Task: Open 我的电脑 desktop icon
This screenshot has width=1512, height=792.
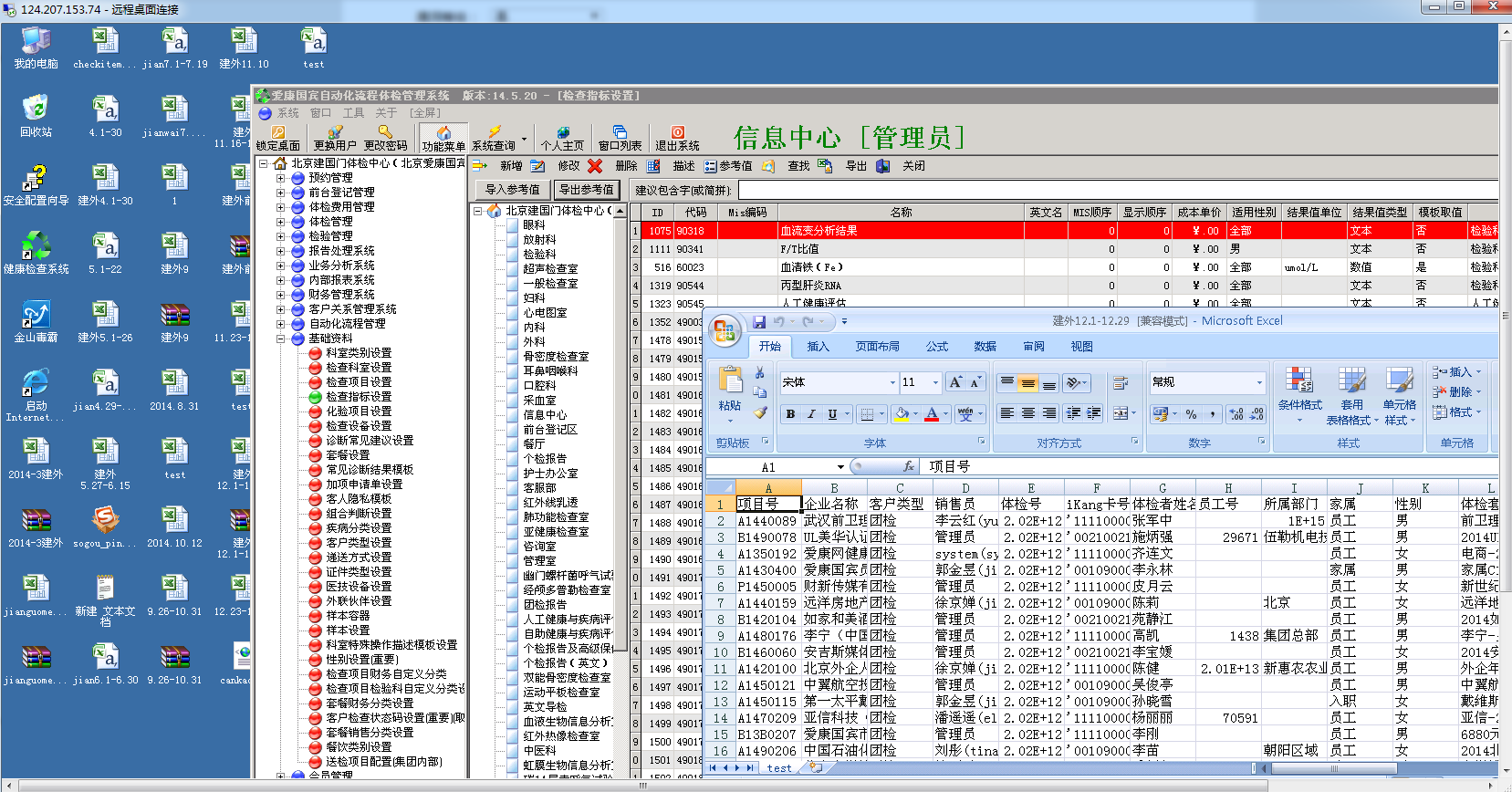Action: [x=36, y=41]
